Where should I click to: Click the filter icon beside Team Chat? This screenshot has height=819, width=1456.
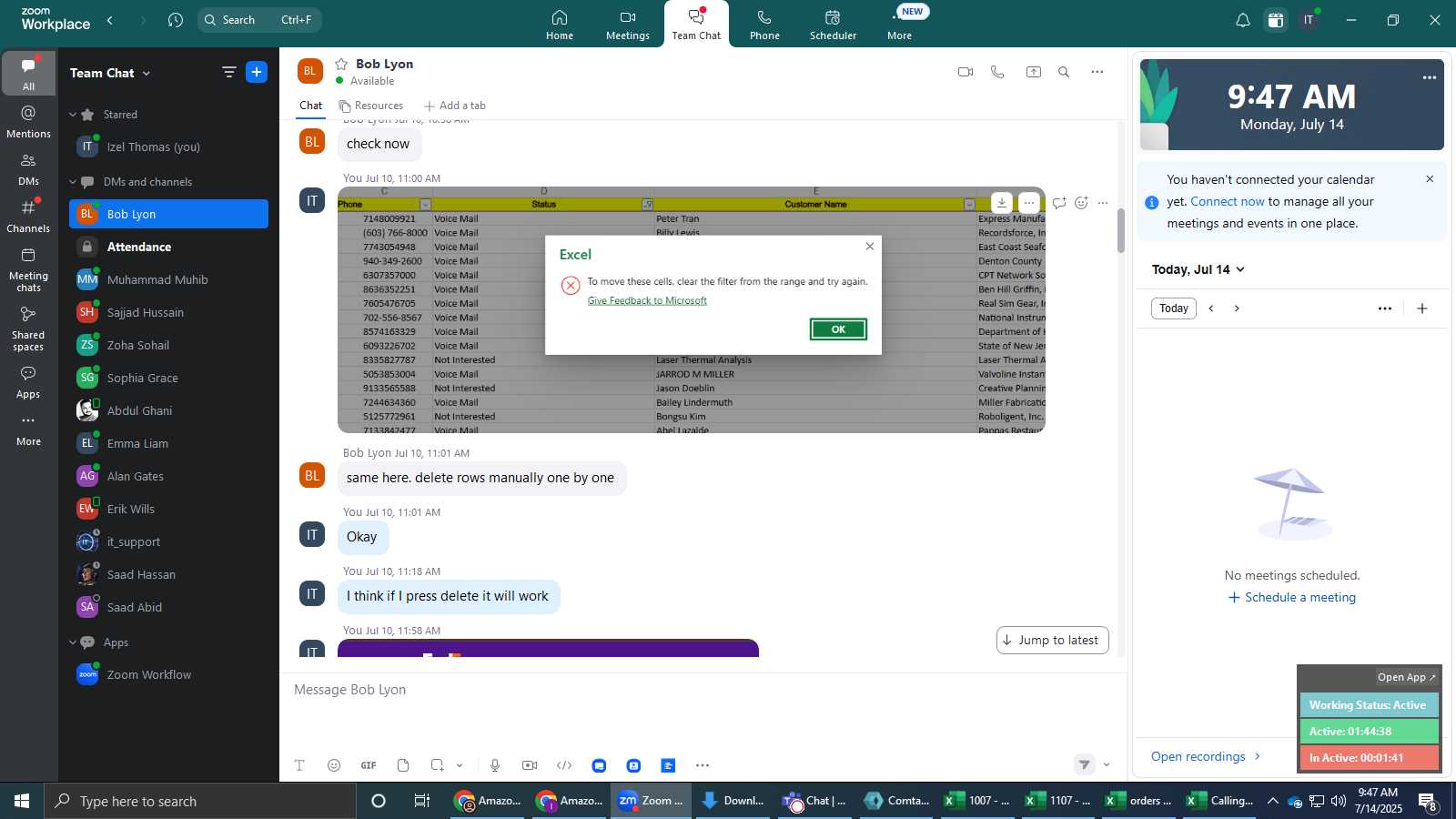coord(229,72)
